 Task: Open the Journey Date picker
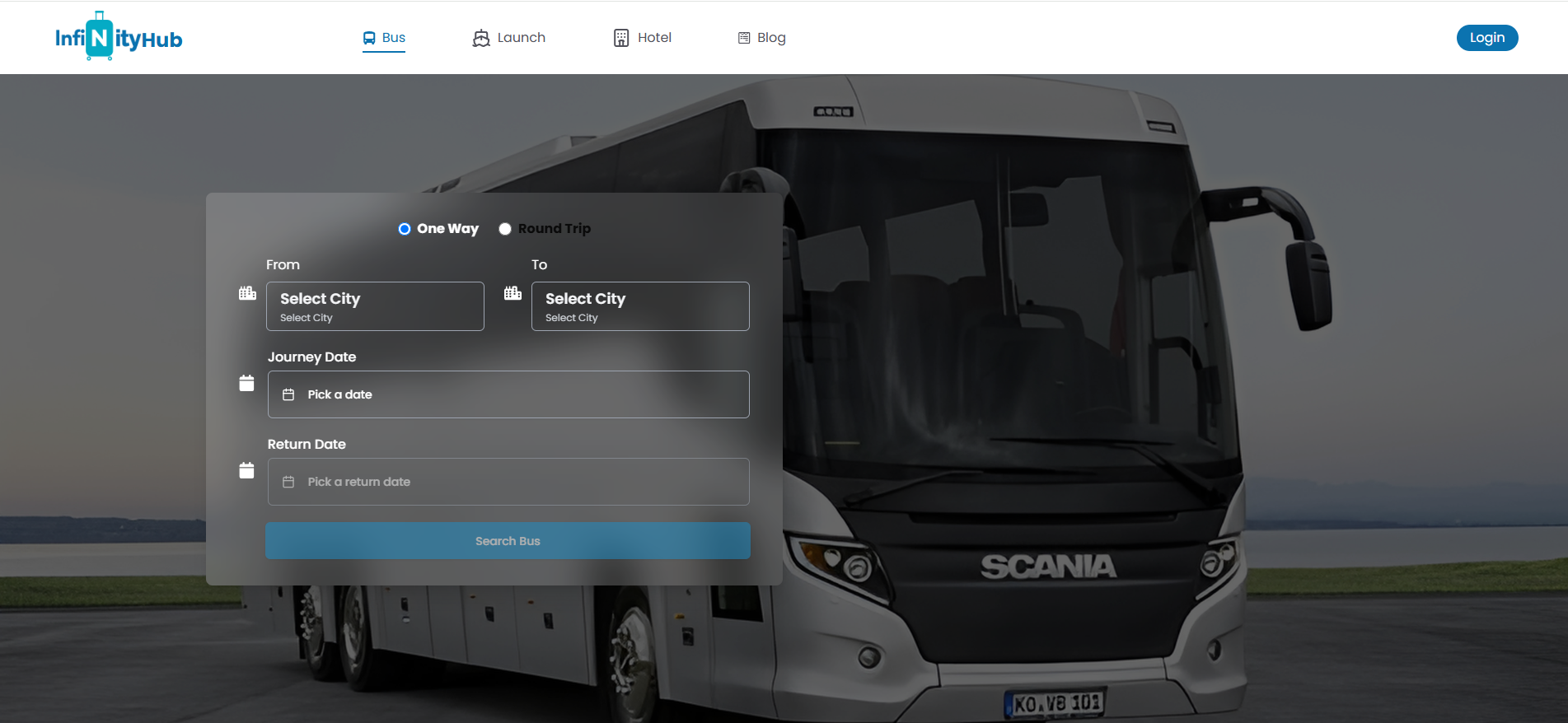coord(508,394)
